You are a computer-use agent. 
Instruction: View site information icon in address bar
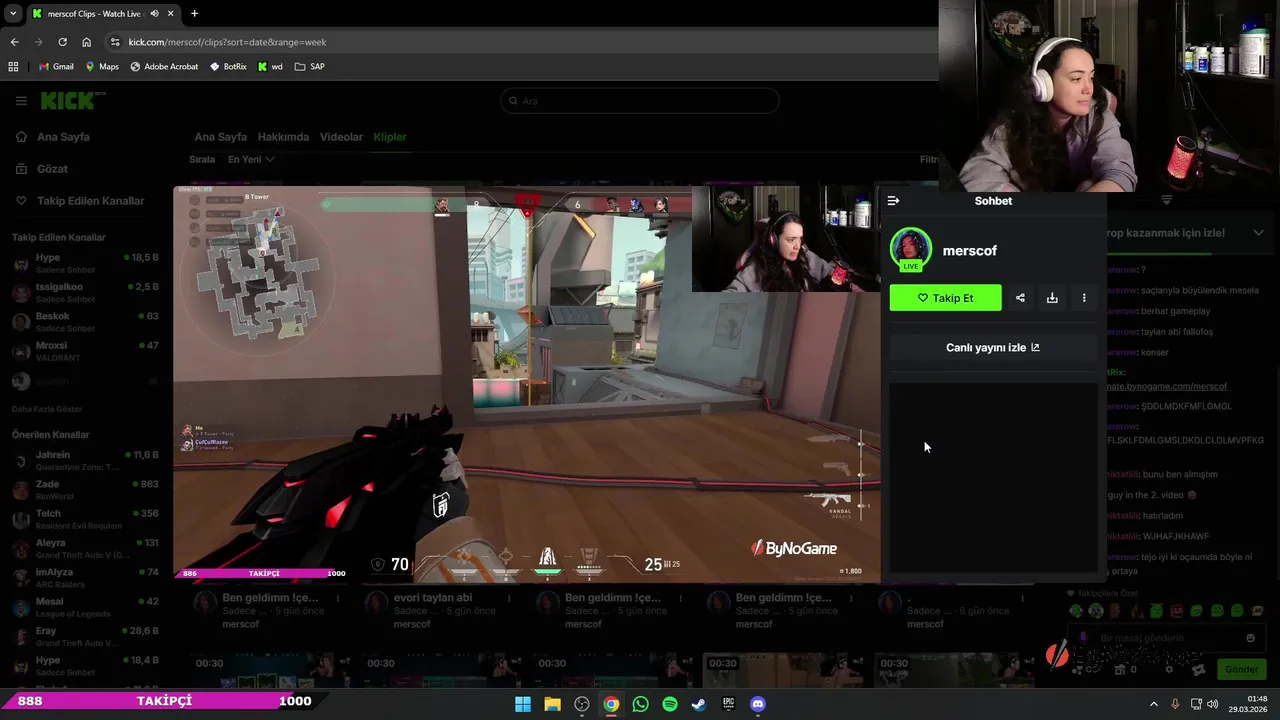pos(115,42)
